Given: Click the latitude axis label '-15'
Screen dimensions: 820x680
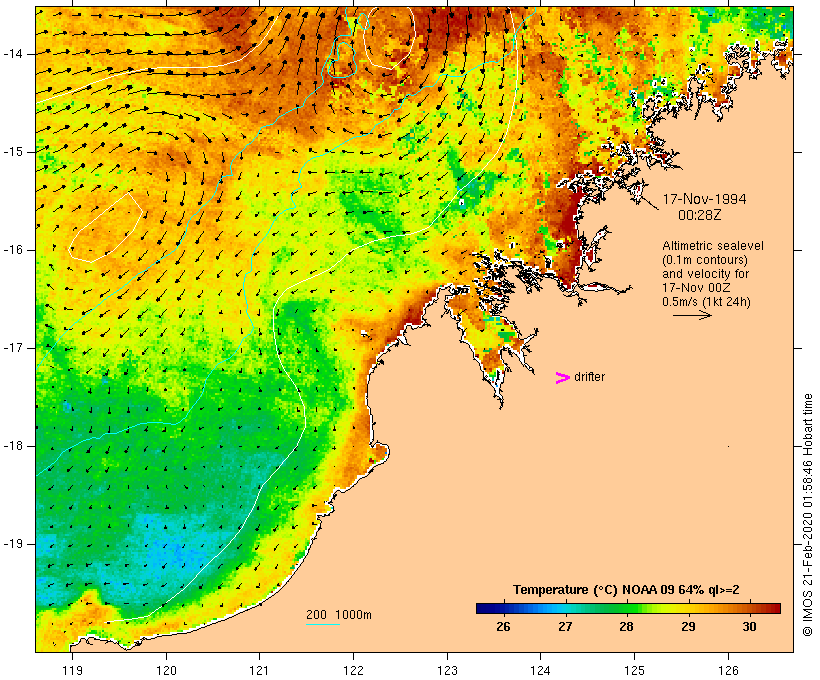Looking at the screenshot, I should (13, 152).
